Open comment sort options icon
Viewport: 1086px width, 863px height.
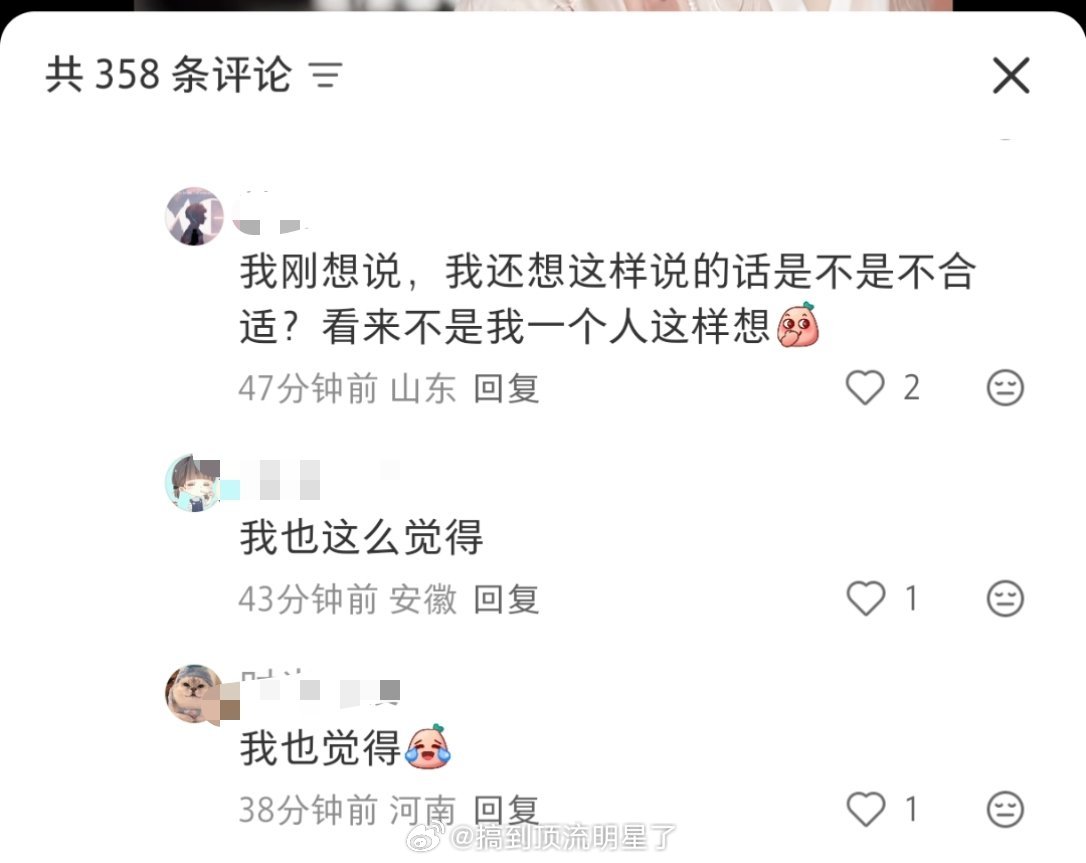tap(326, 75)
